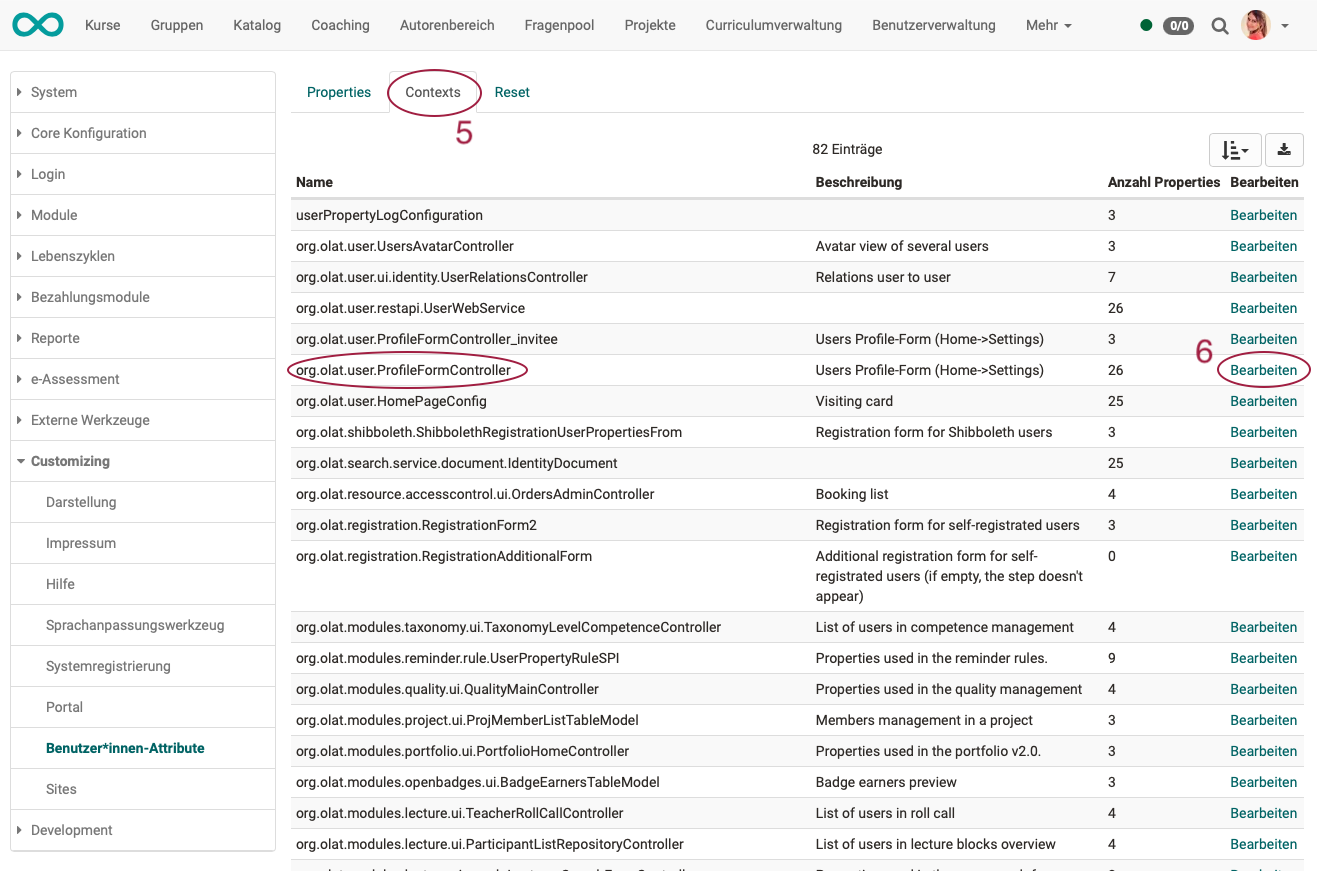
Task: Click Bearbeiten for userPropertyLogConfiguration
Action: point(1263,215)
